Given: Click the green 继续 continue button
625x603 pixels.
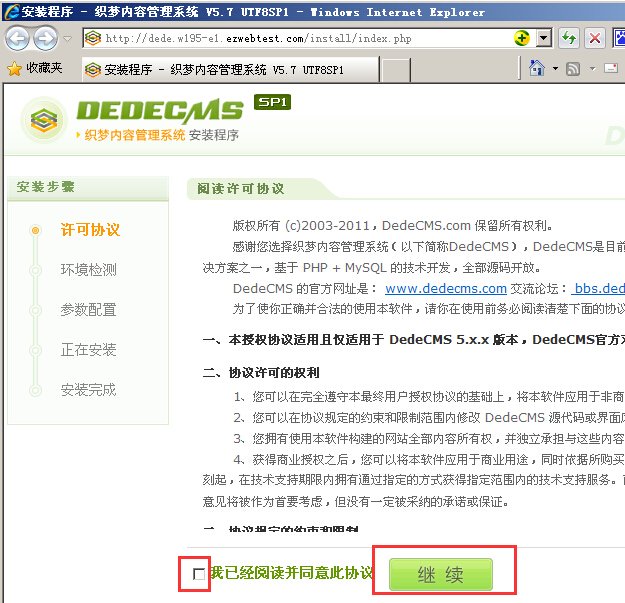Looking at the screenshot, I should point(441,574).
